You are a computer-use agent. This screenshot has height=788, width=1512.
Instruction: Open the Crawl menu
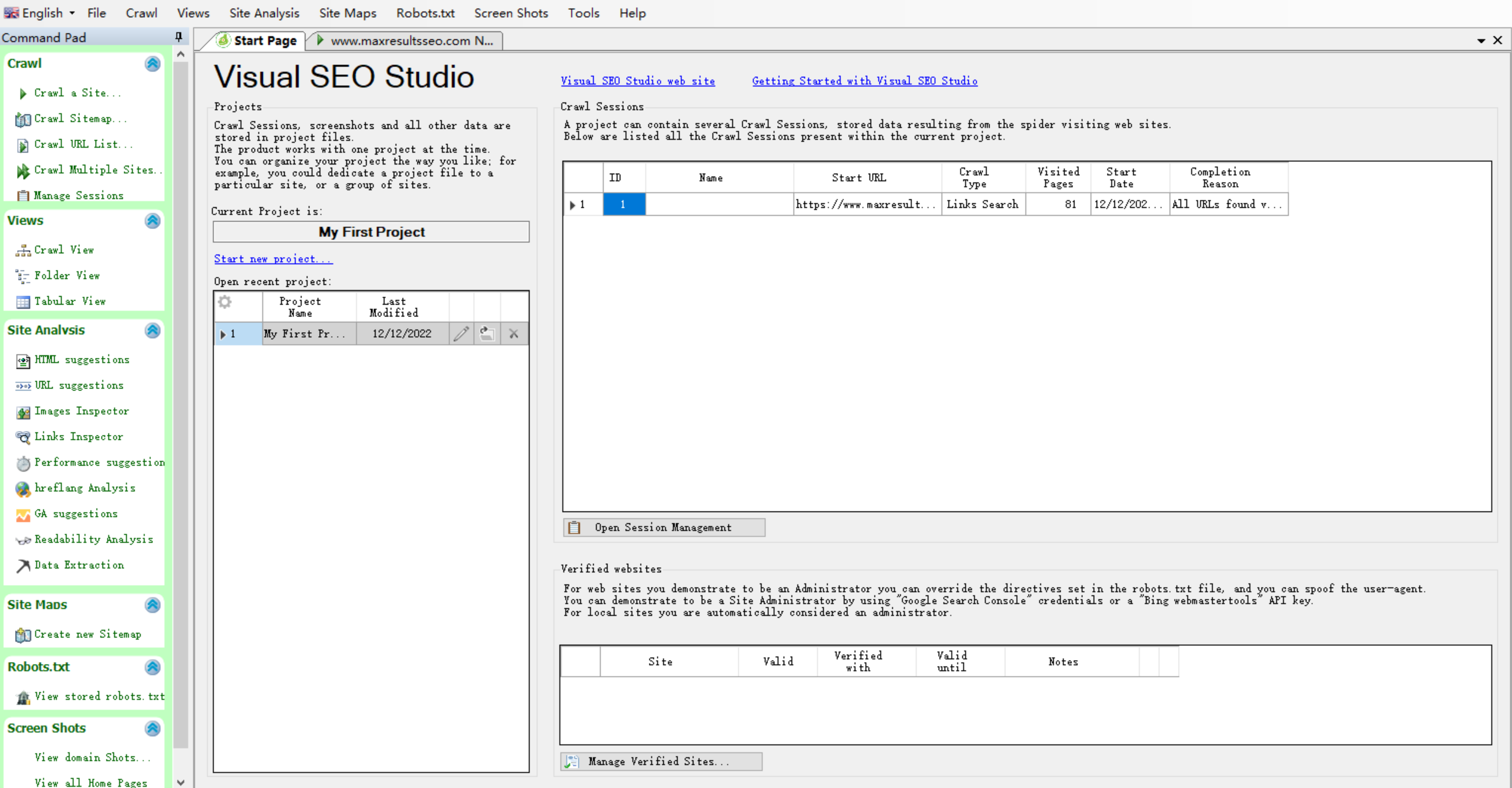141,13
